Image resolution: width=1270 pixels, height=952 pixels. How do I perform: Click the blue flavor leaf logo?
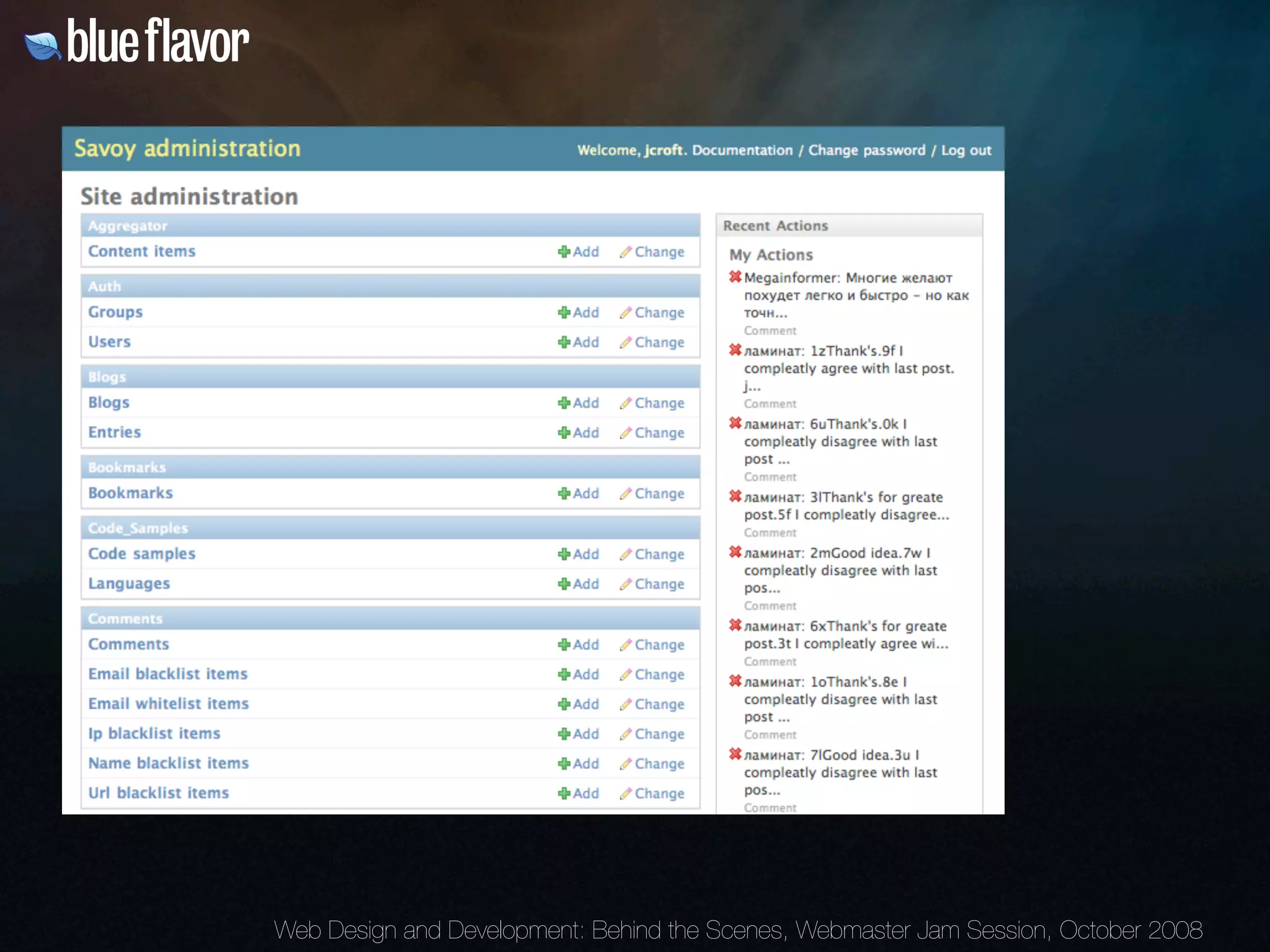point(43,46)
